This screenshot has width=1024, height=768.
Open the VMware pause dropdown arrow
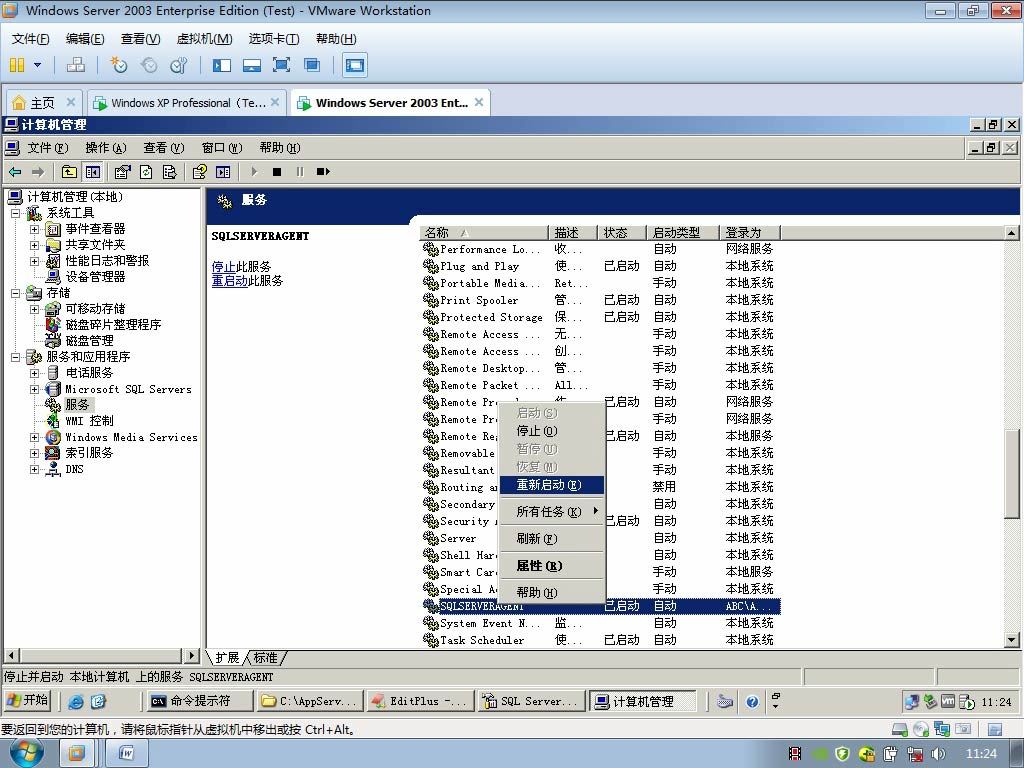pos(37,65)
